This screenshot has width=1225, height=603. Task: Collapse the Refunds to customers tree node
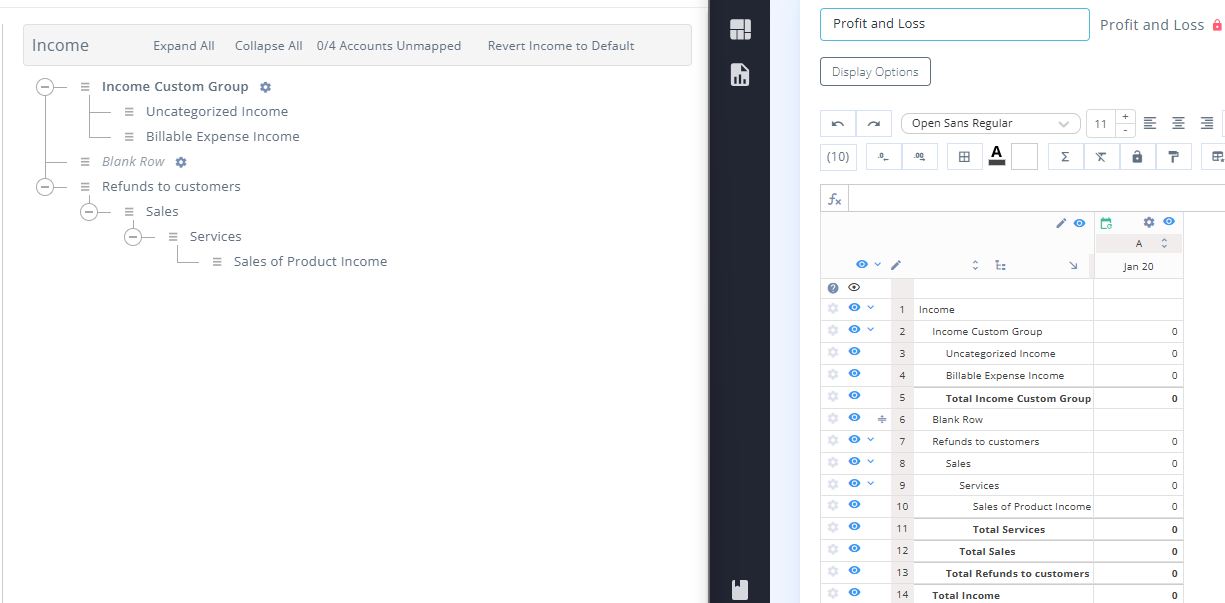coord(45,187)
